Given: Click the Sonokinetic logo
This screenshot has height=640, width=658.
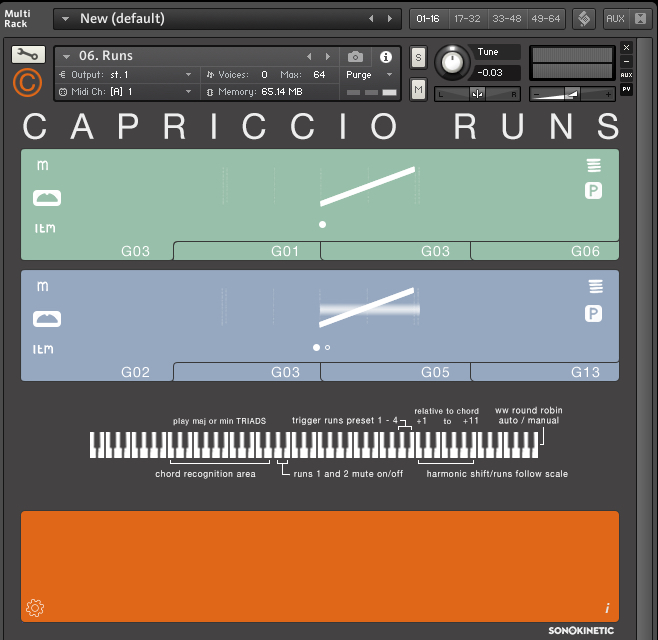Looking at the screenshot, I should point(581,630).
